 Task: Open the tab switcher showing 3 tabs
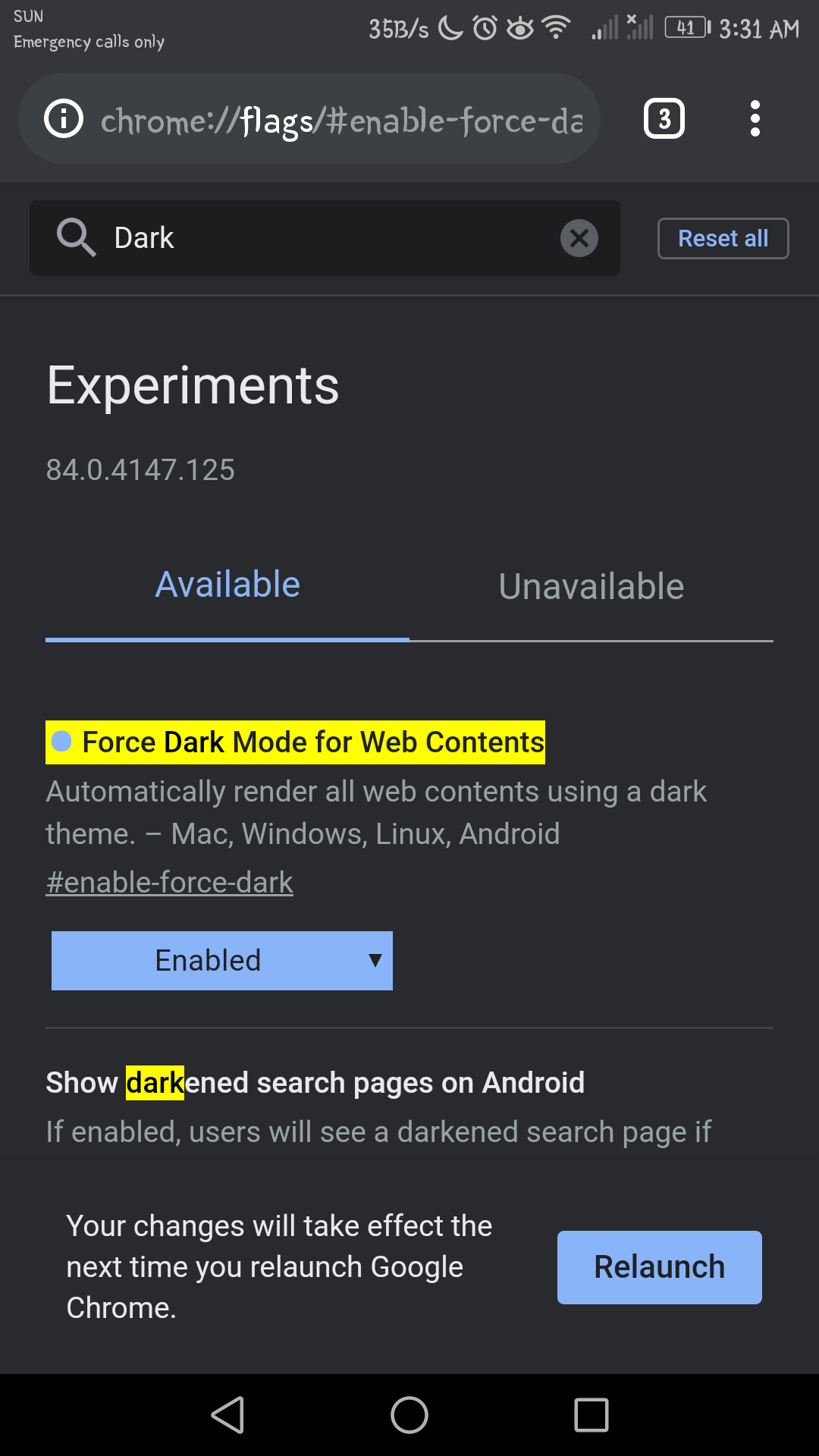point(664,118)
